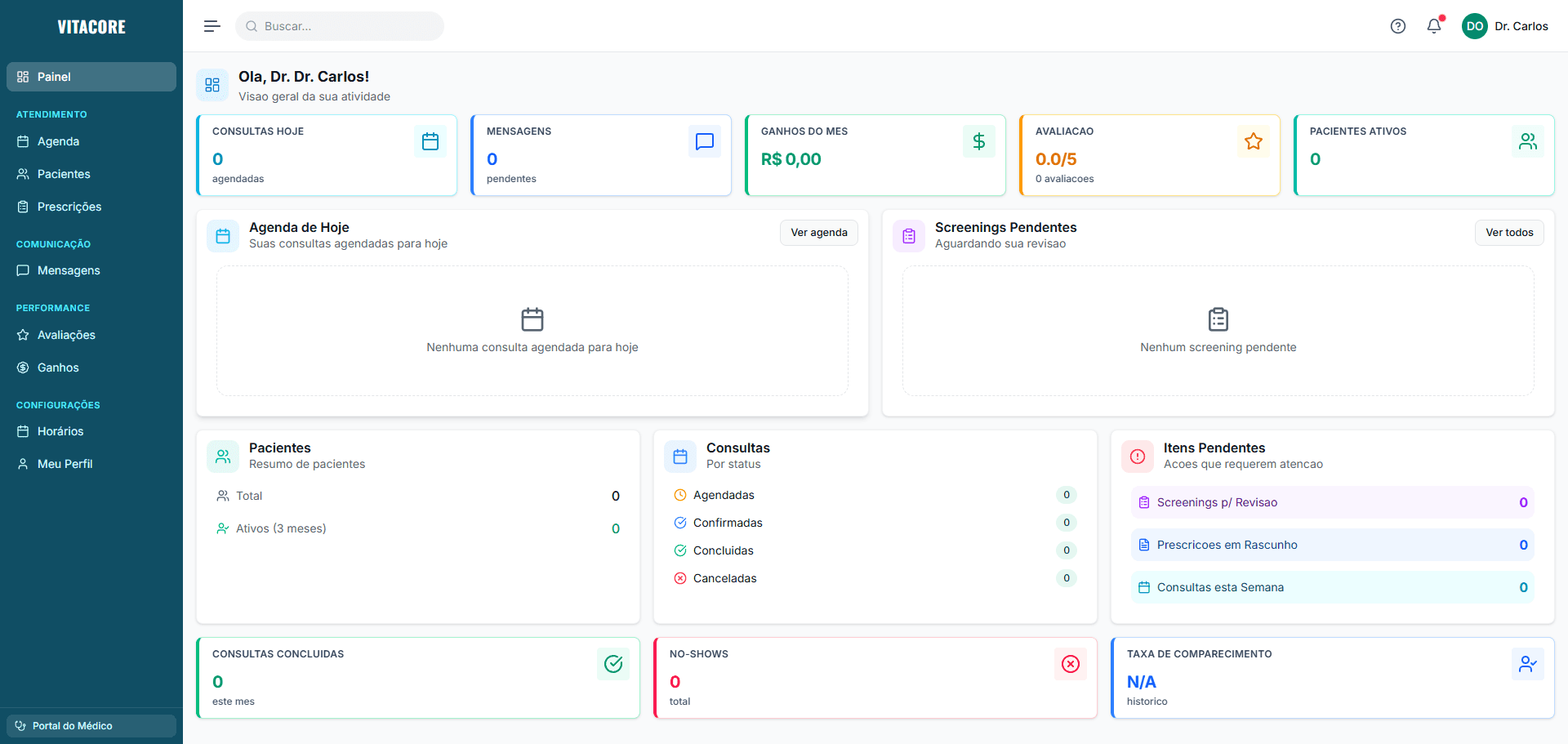Toggle the sidebar using the hamburger menu
The height and width of the screenshot is (744, 1568).
212,25
